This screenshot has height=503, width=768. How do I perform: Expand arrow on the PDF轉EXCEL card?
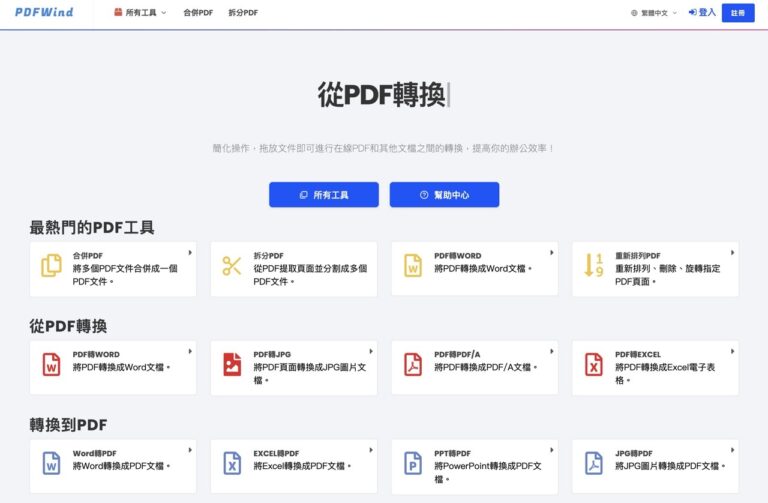[732, 351]
